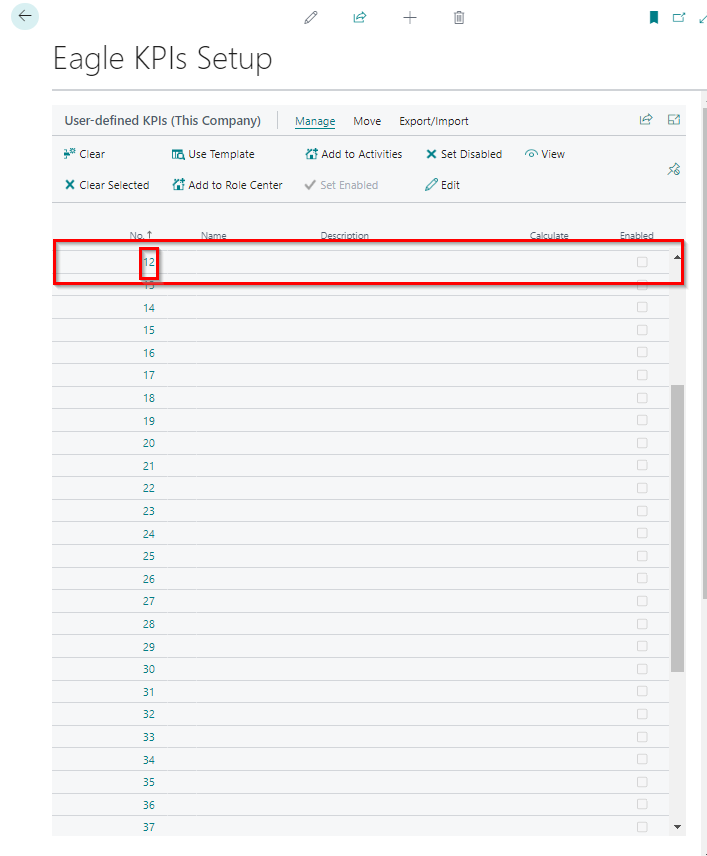707x856 pixels.
Task: Toggle Enabled checkbox for row 26
Action: (x=642, y=578)
